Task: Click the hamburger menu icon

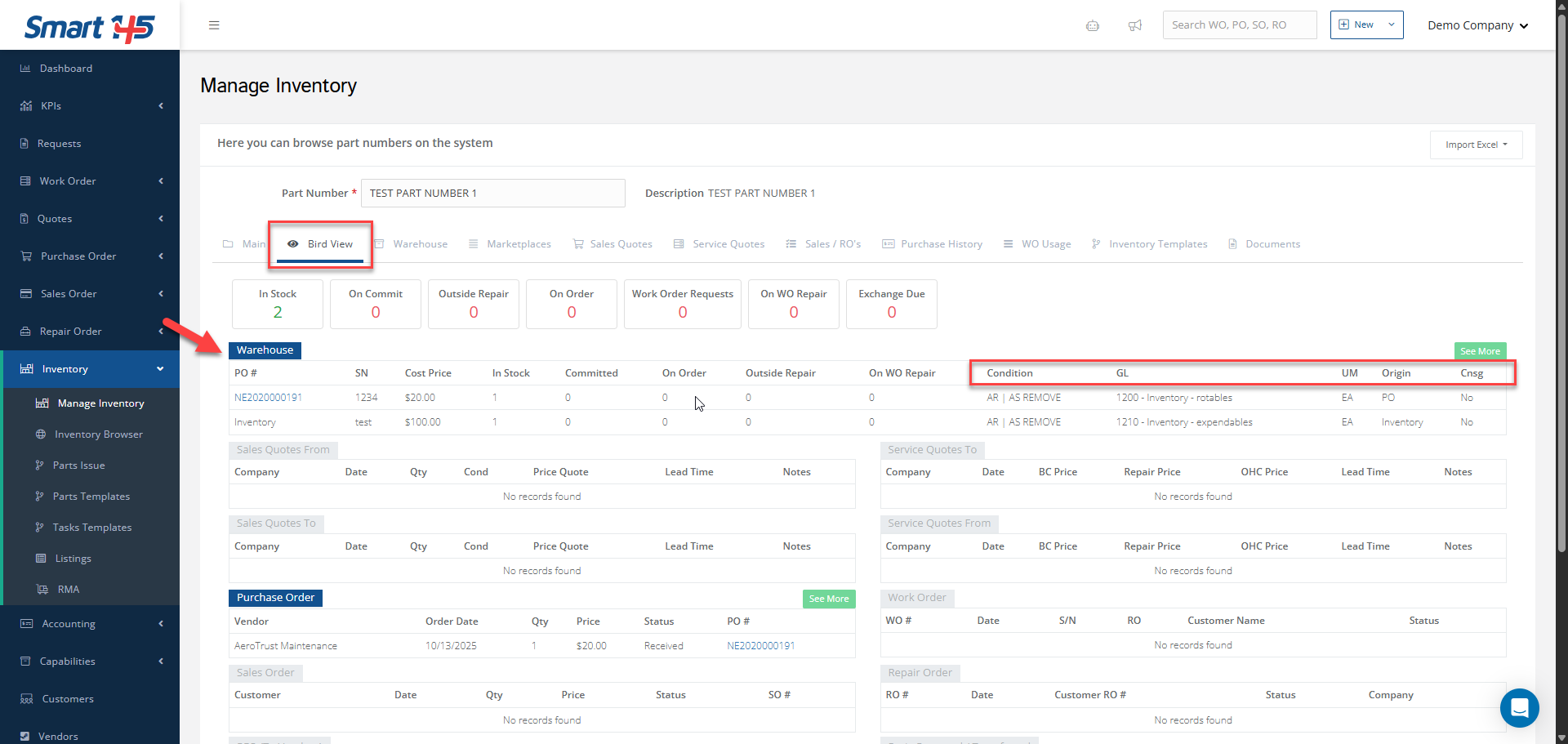Action: pos(214,25)
